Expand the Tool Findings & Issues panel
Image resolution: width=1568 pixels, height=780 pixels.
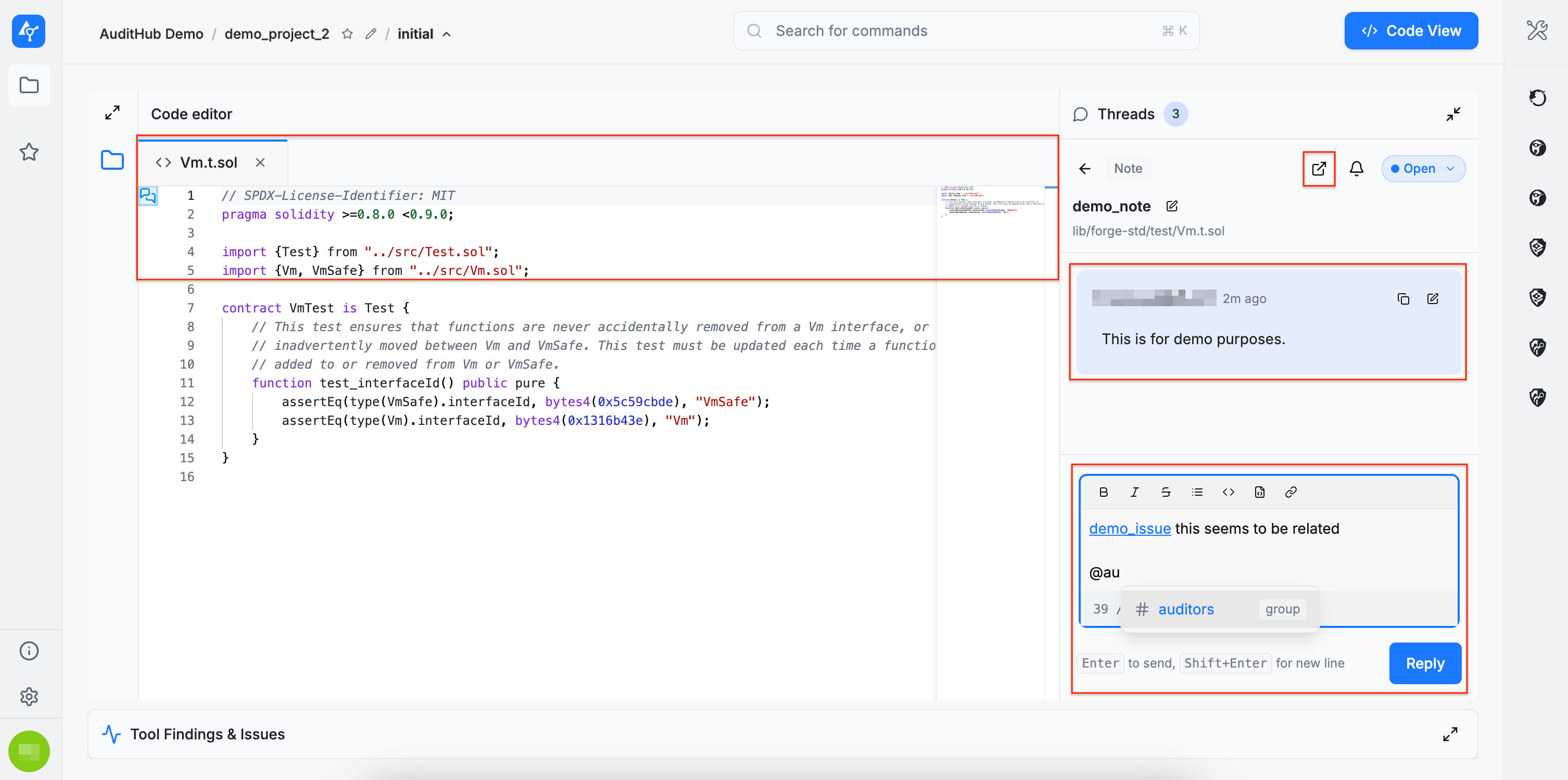[1450, 734]
